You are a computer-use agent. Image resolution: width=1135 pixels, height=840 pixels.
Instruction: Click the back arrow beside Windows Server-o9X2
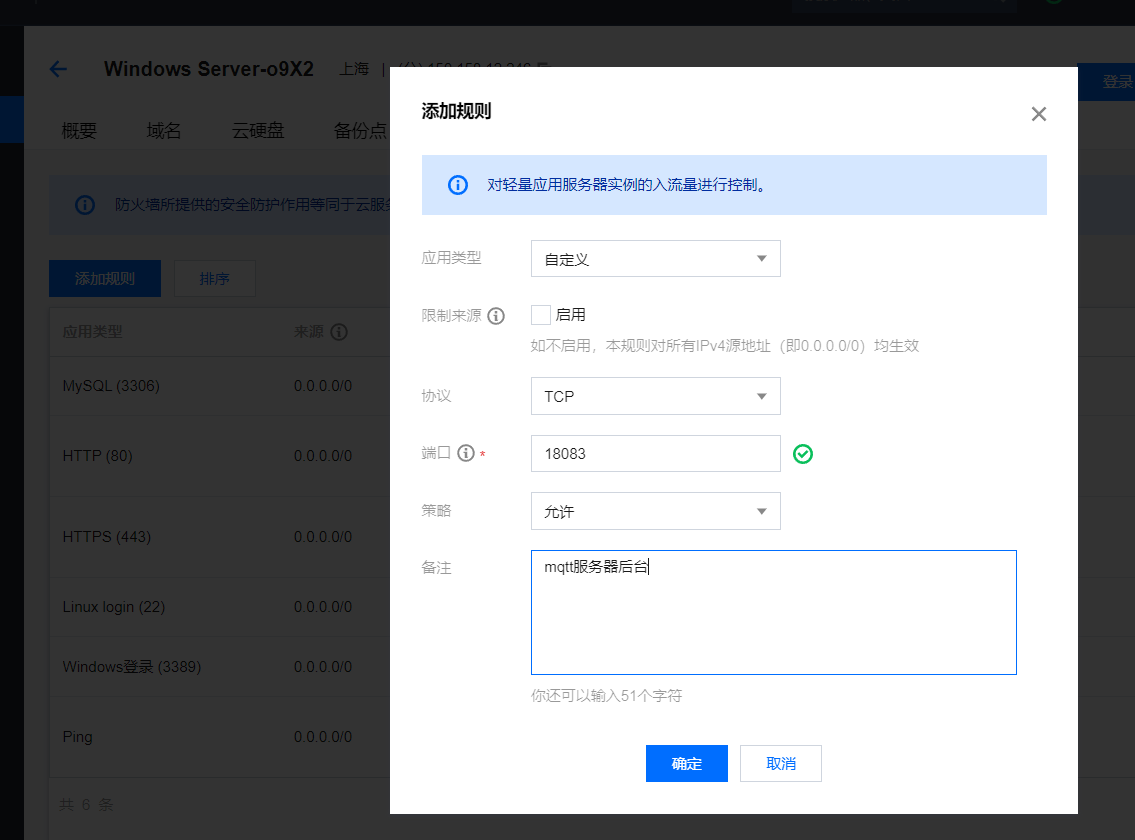pos(58,69)
